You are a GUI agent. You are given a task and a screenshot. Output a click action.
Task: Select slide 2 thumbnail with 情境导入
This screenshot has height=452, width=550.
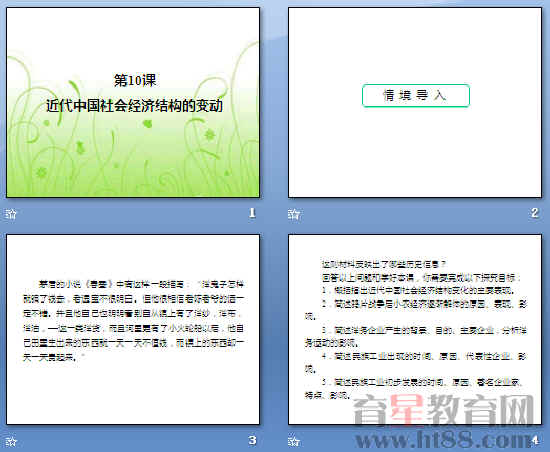(415, 102)
